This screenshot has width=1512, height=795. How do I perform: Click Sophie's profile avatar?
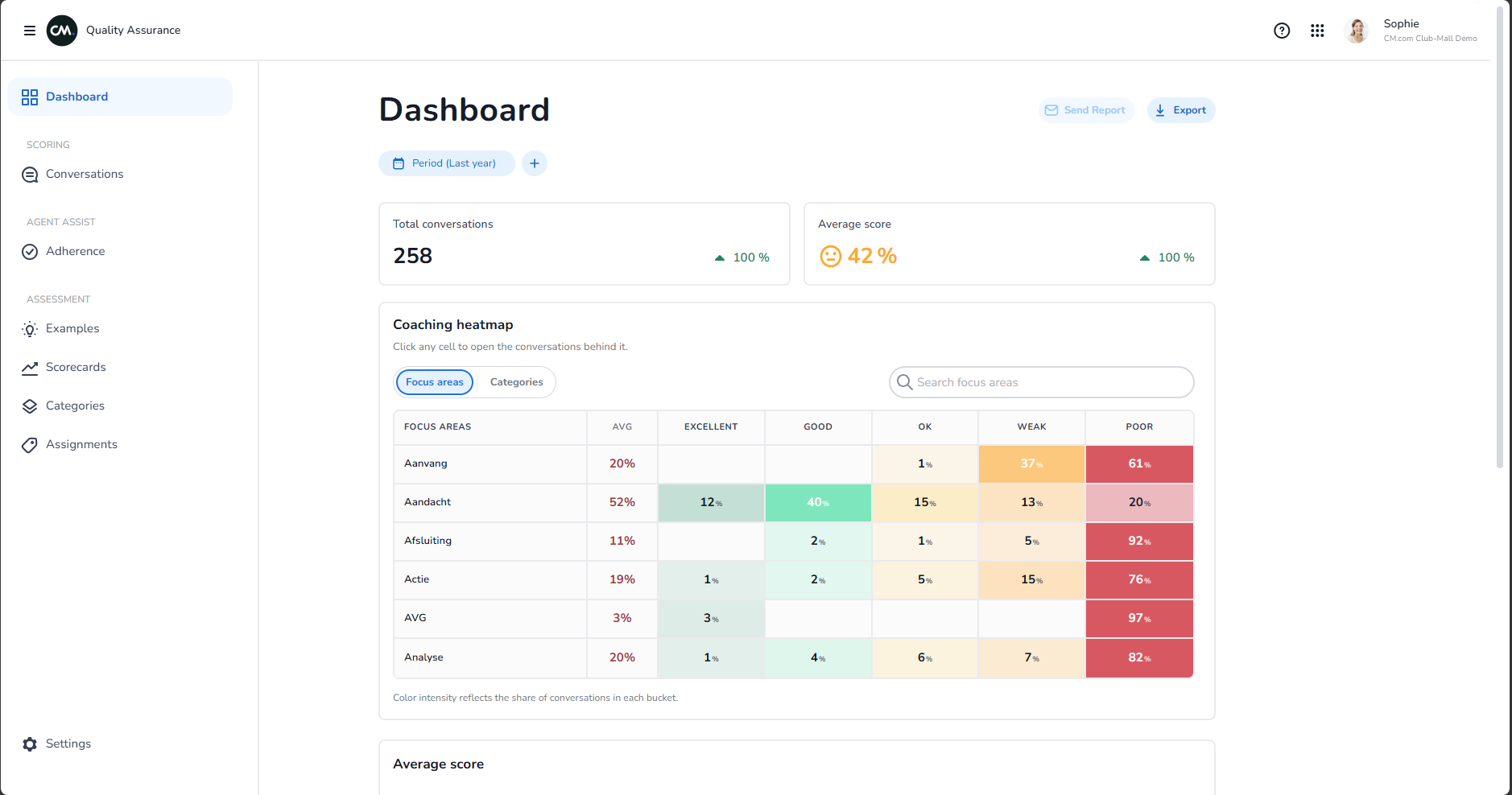coord(1357,31)
